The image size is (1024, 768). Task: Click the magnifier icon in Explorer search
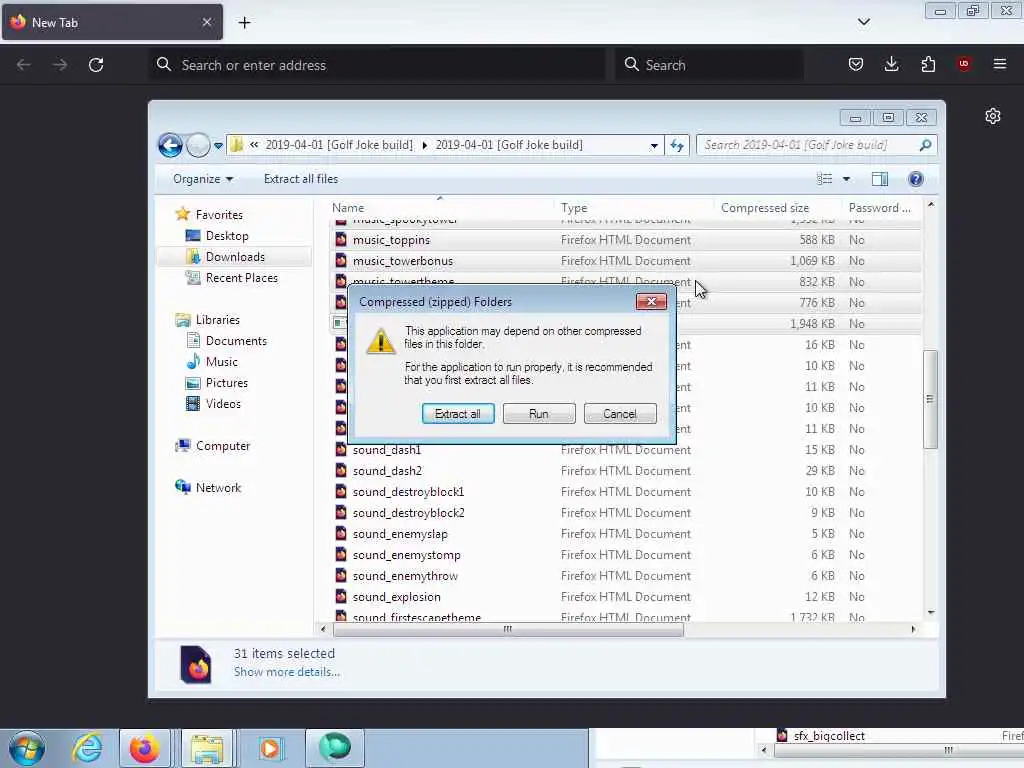pos(925,145)
